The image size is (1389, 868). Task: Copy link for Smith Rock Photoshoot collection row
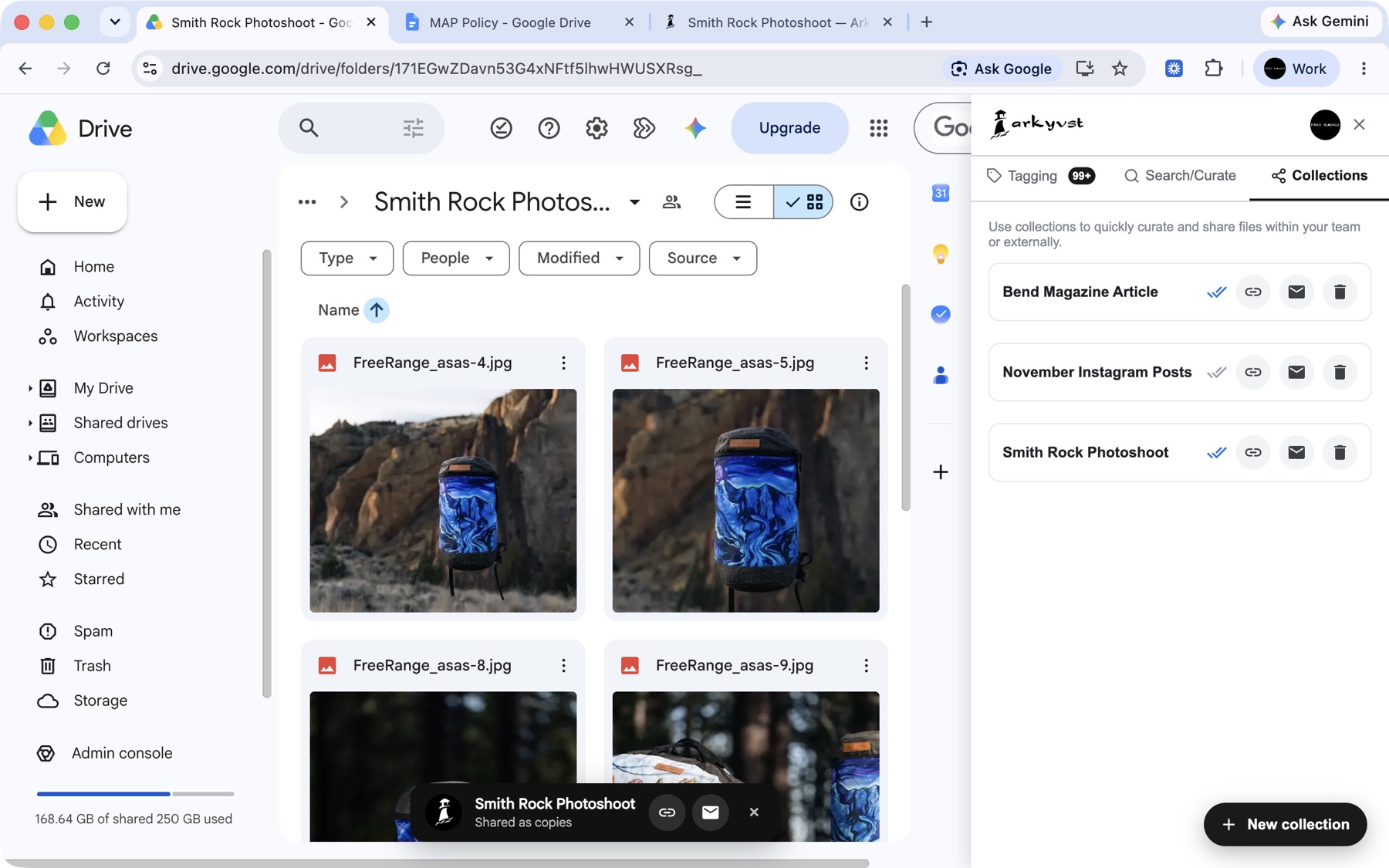tap(1252, 452)
